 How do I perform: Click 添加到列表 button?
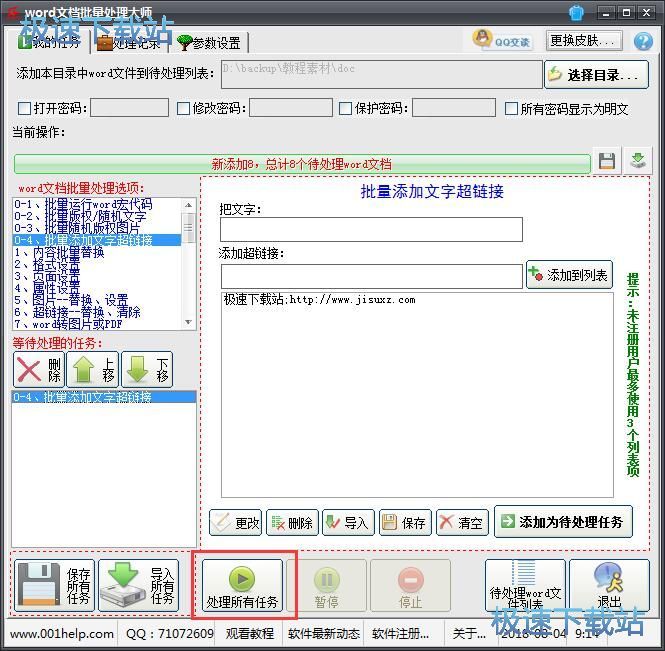pyautogui.click(x=570, y=275)
